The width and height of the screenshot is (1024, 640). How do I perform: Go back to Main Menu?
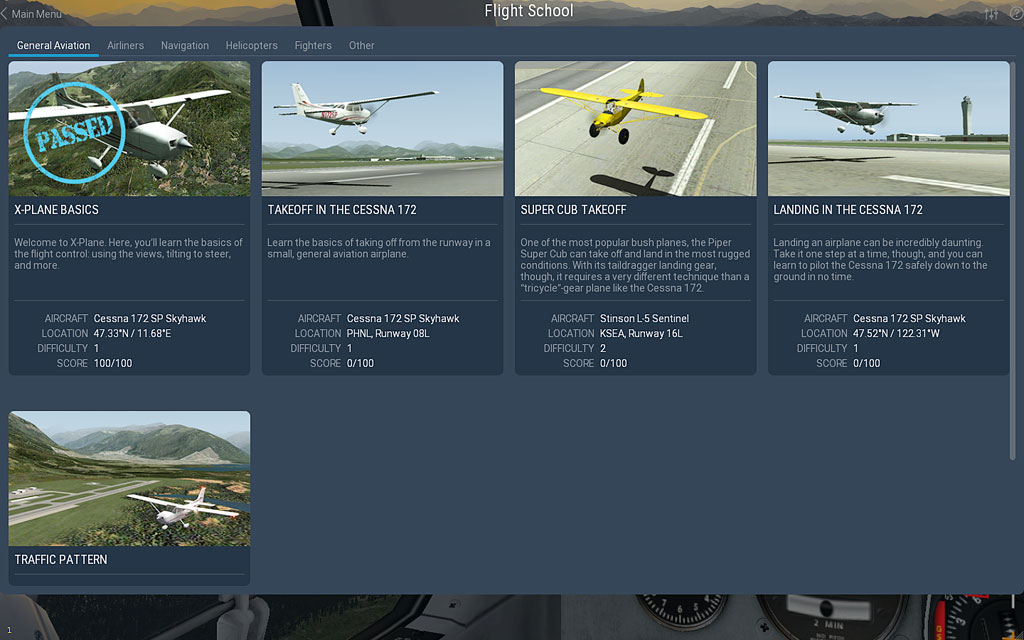[36, 14]
